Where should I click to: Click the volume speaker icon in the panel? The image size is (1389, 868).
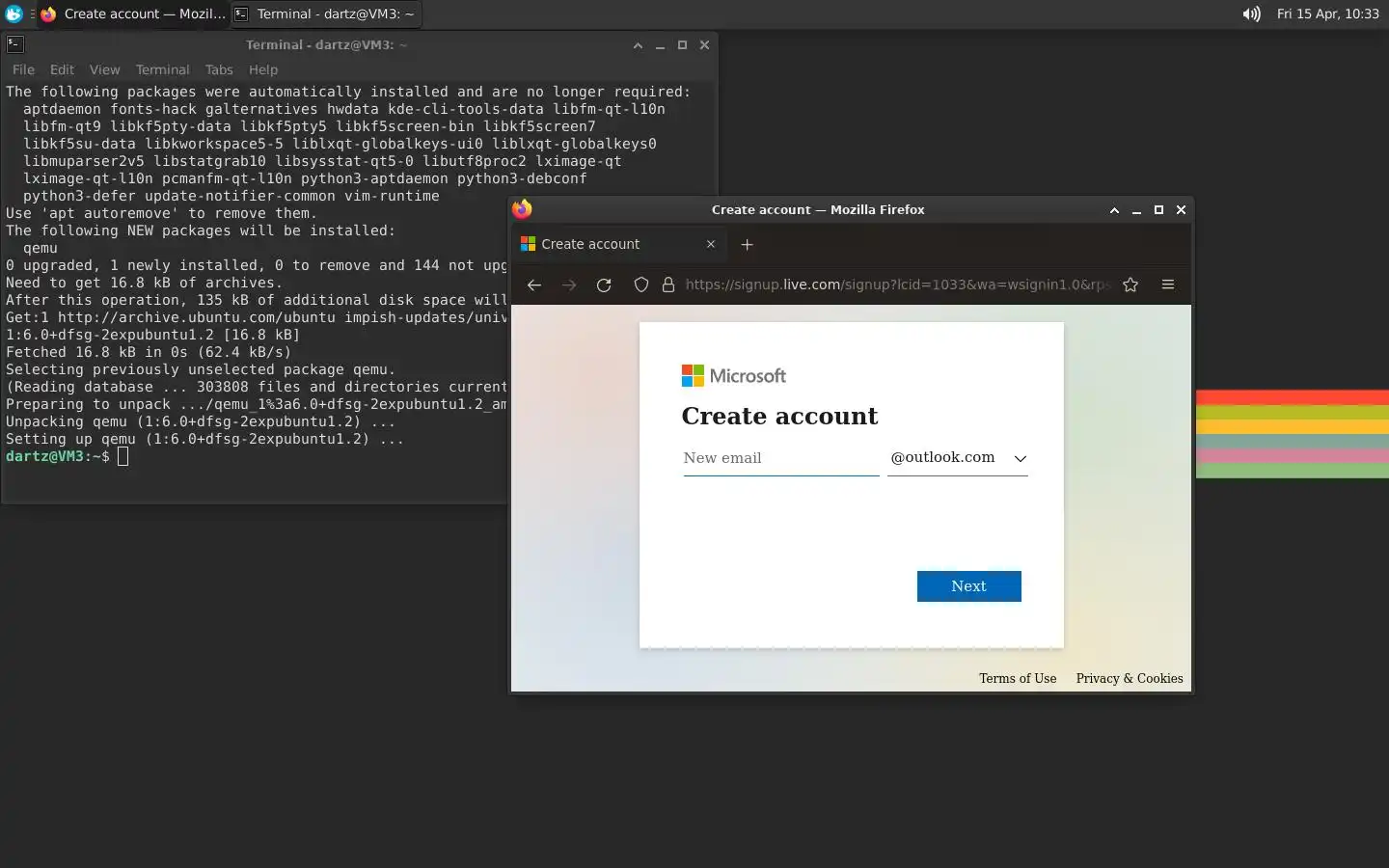pyautogui.click(x=1251, y=14)
